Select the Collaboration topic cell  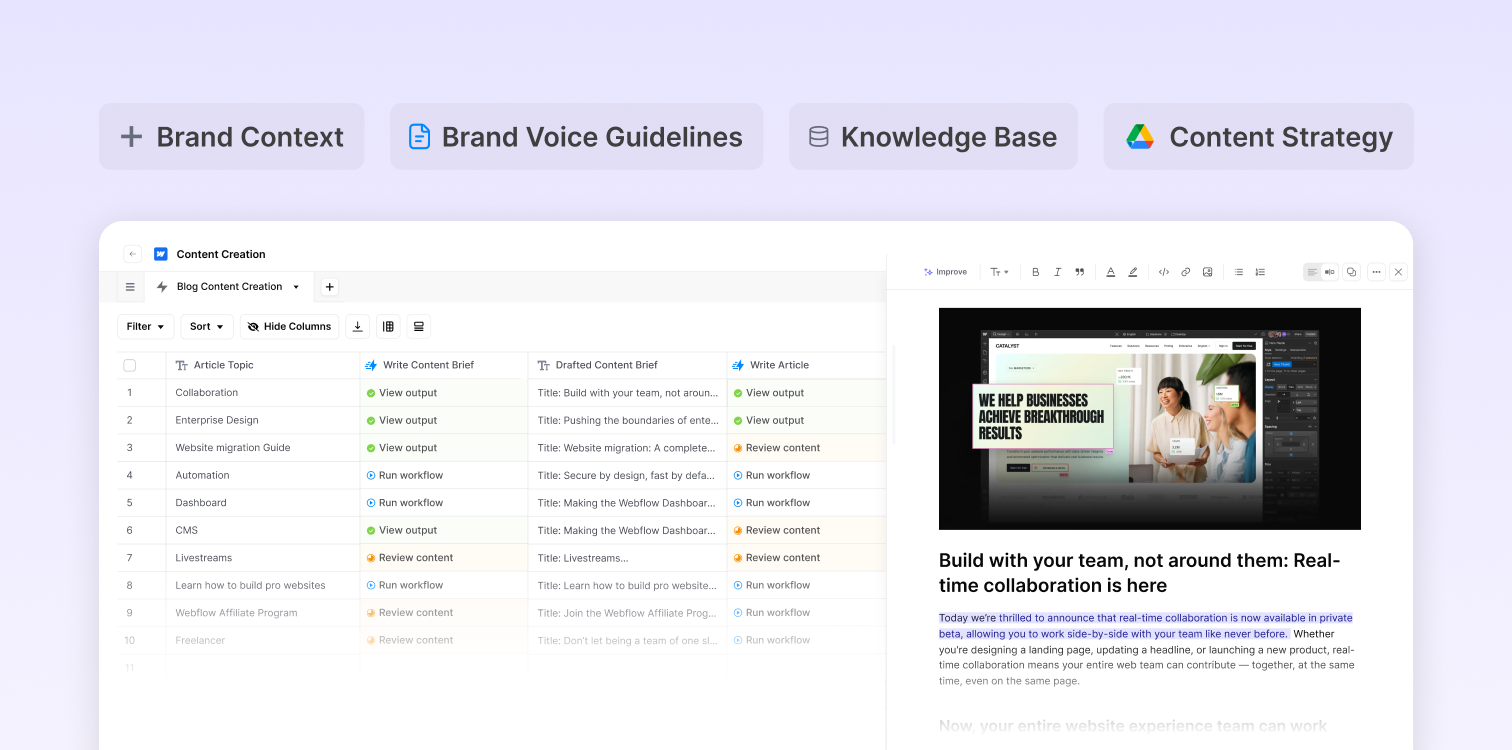(263, 393)
